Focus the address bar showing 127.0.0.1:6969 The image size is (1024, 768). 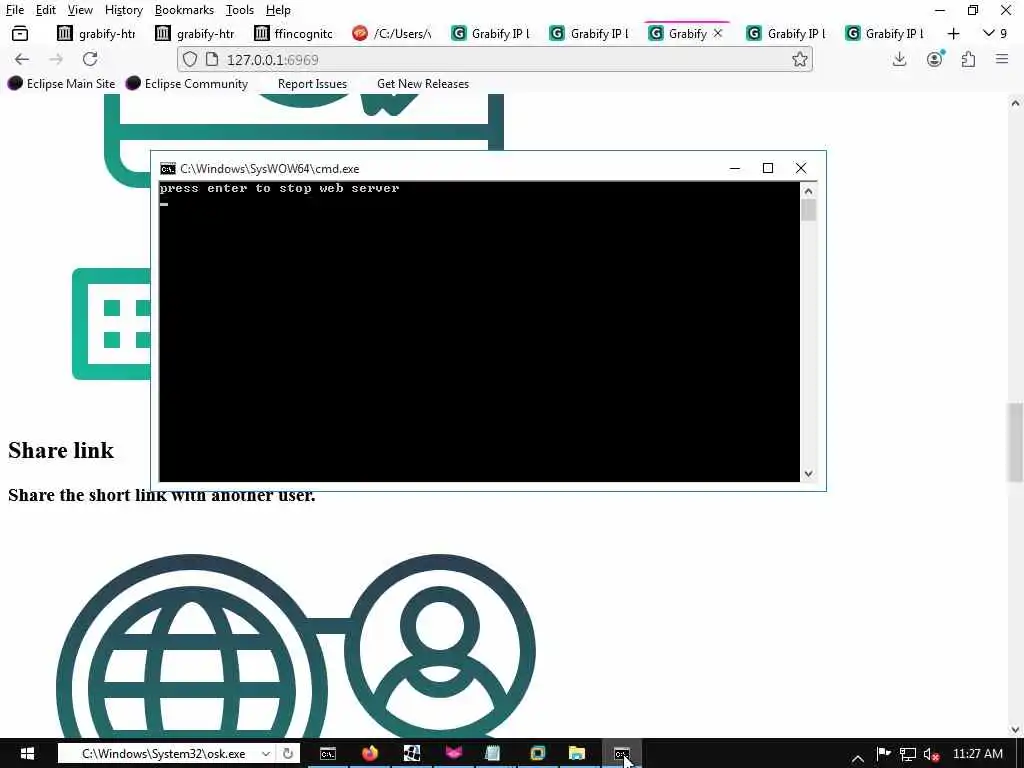pyautogui.click(x=494, y=59)
